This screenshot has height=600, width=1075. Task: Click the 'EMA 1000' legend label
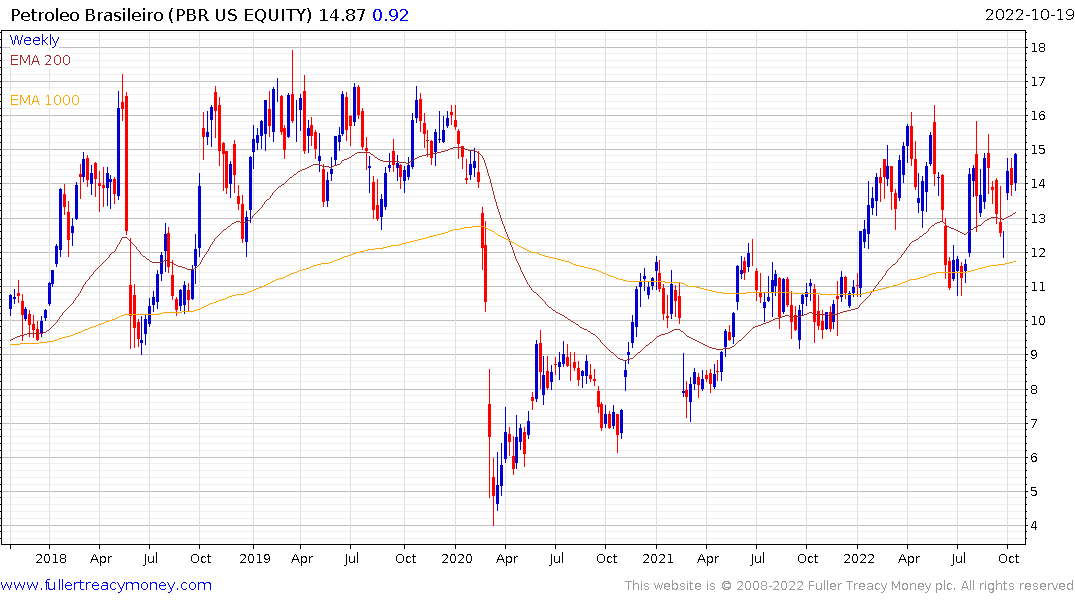pos(45,100)
